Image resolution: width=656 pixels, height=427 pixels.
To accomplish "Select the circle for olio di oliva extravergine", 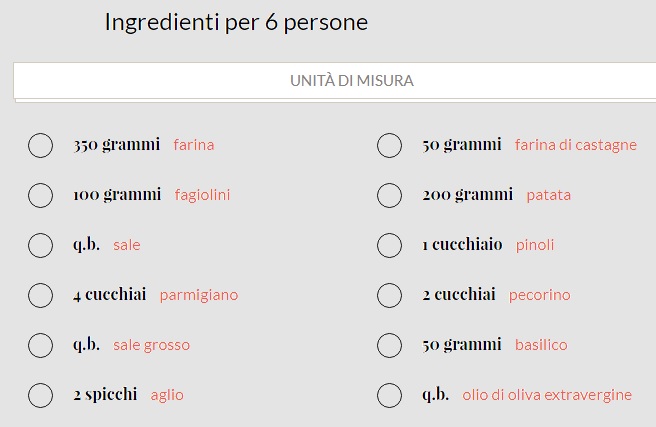I will pyautogui.click(x=389, y=395).
